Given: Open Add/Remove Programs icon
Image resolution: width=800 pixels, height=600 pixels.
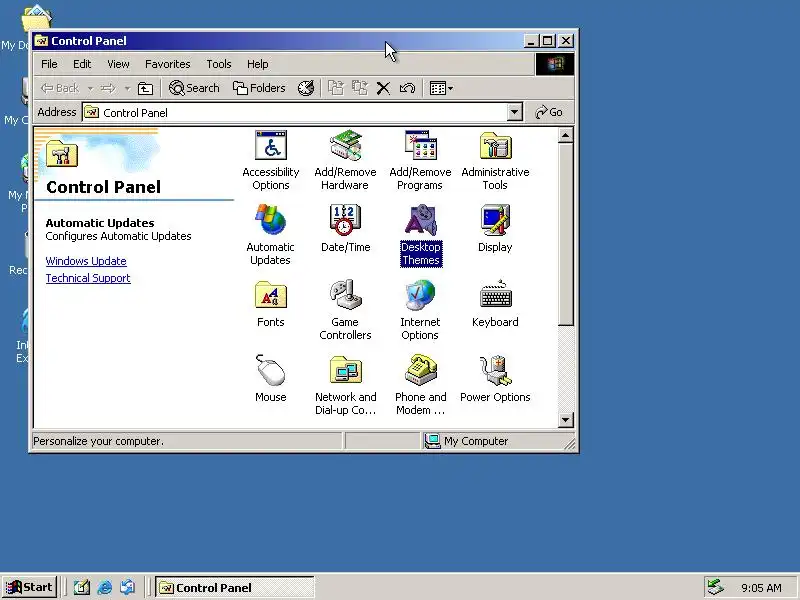Looking at the screenshot, I should pos(420,160).
